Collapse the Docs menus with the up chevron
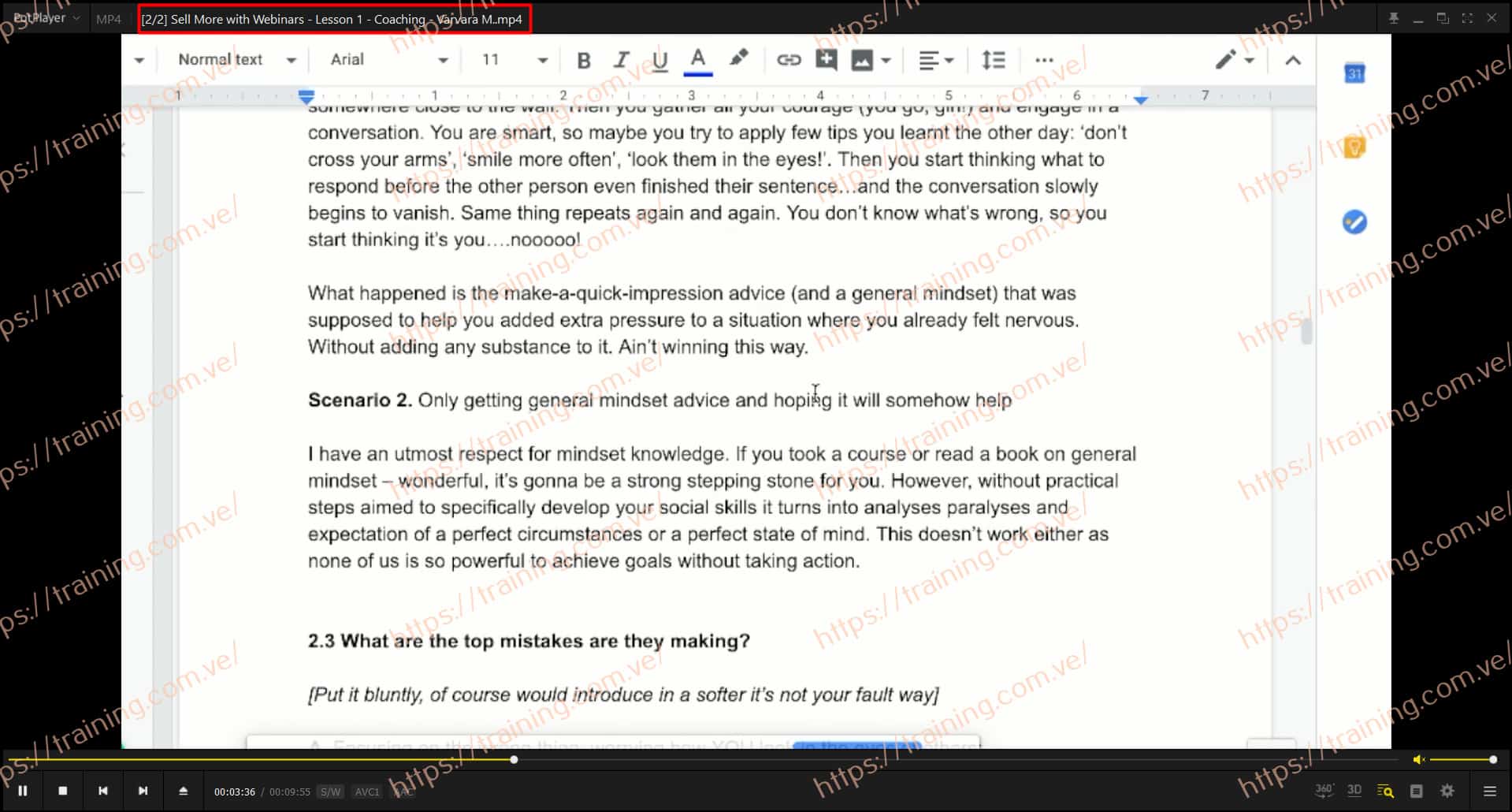Image resolution: width=1512 pixels, height=812 pixels. pos(1293,60)
